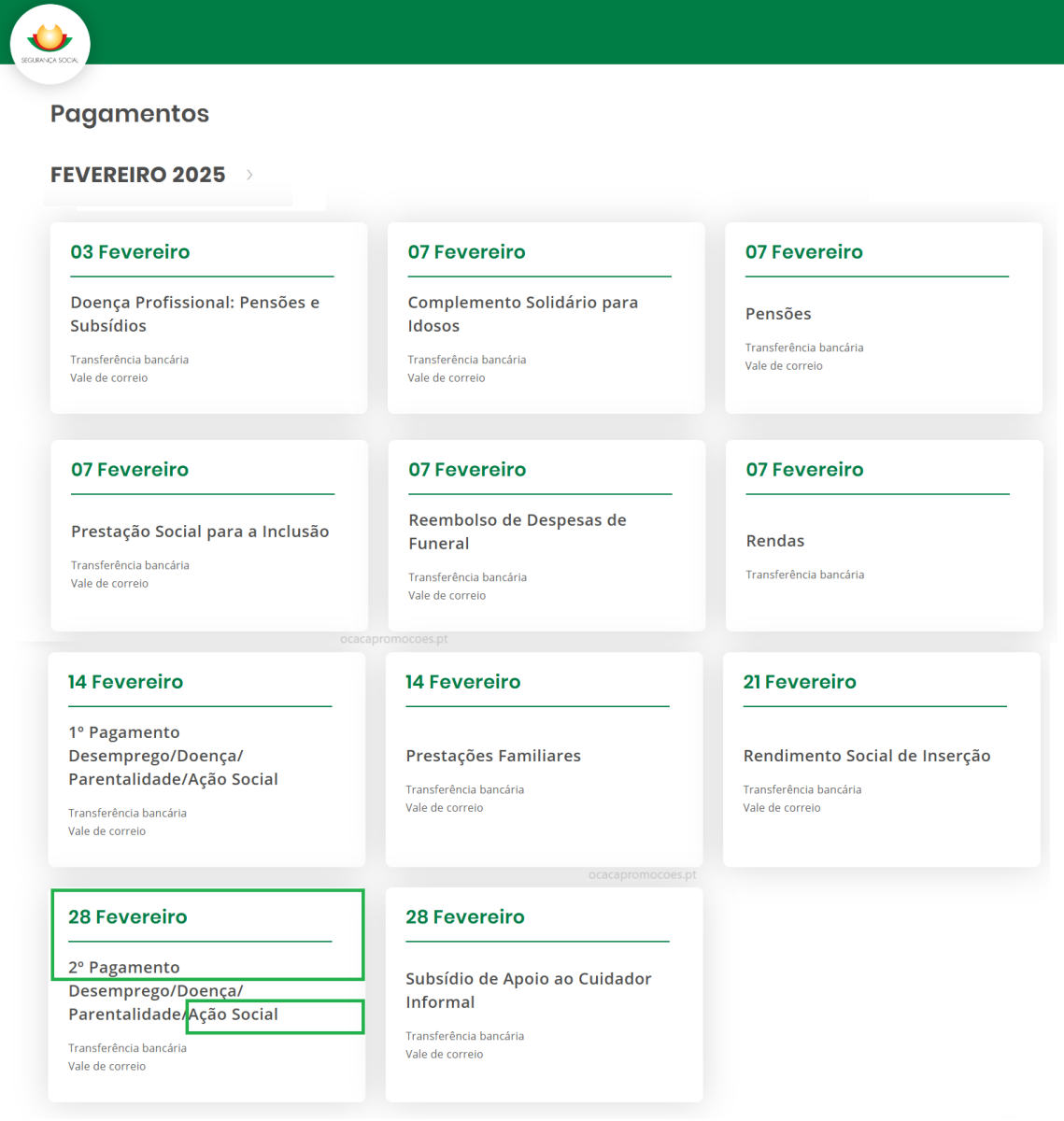Click Prestações Familiares entry
The width and height of the screenshot is (1064, 1121).
(492, 756)
